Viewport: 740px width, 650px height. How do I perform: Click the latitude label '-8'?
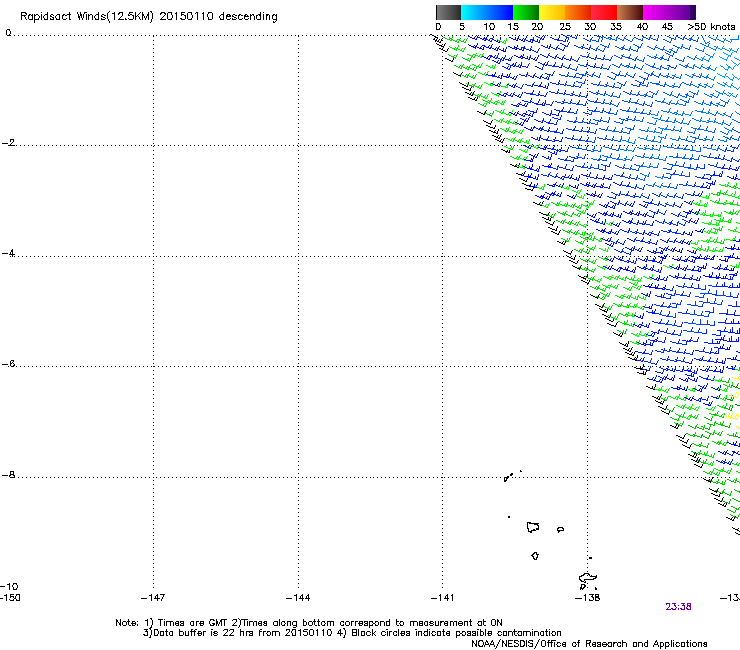[8, 475]
